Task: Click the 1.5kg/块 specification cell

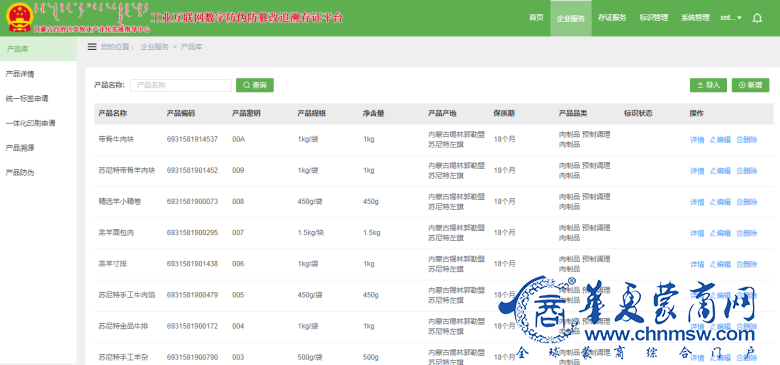Action: 311,232
